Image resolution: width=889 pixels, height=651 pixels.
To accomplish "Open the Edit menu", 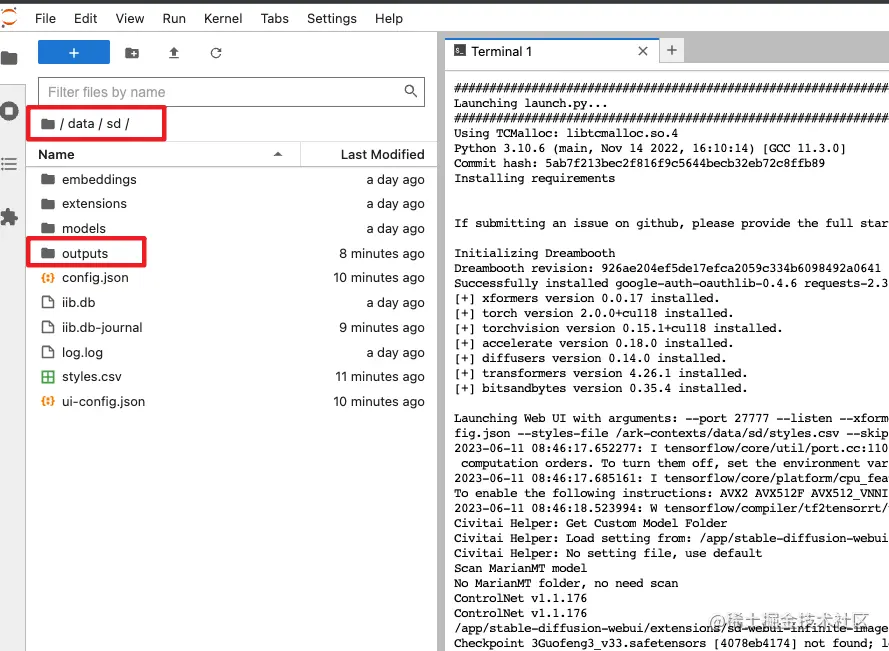I will pos(86,18).
